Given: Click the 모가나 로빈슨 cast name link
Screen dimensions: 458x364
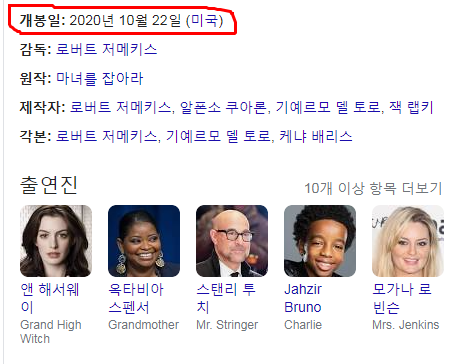Looking at the screenshot, I should click(x=402, y=298).
